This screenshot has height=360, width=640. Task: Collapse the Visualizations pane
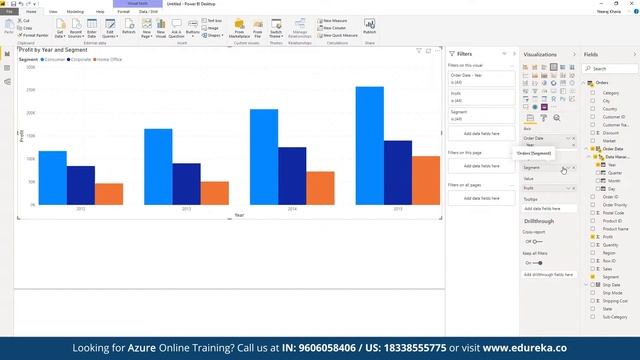[x=574, y=54]
